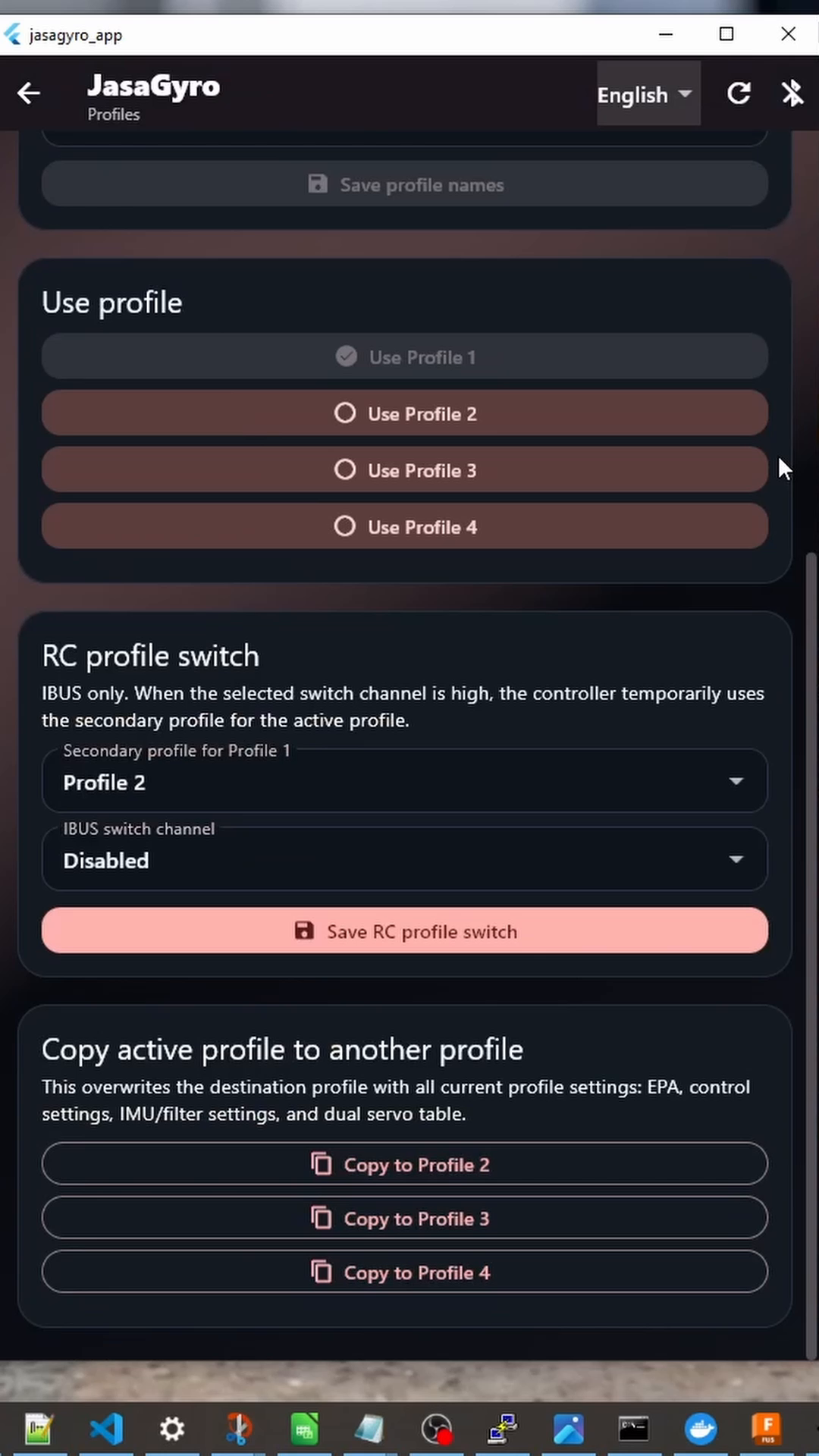This screenshot has width=819, height=1456.
Task: Go back using the arrow icon
Action: [29, 93]
